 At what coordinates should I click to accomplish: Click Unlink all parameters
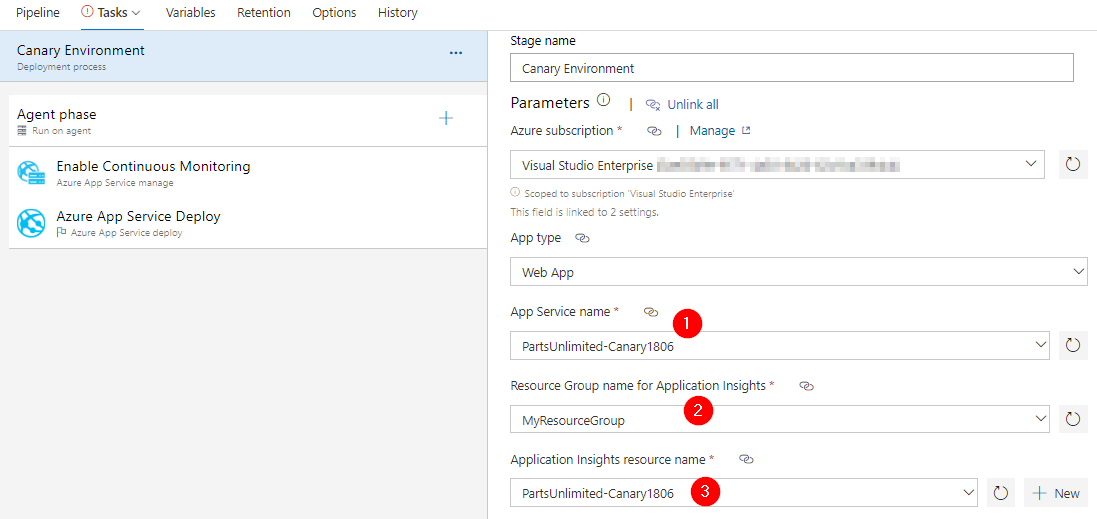pyautogui.click(x=693, y=104)
